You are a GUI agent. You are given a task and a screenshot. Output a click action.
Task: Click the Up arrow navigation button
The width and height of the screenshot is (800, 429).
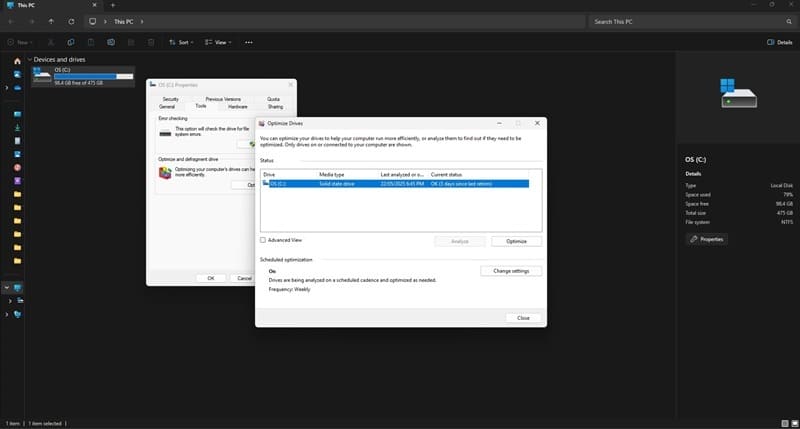tap(51, 21)
